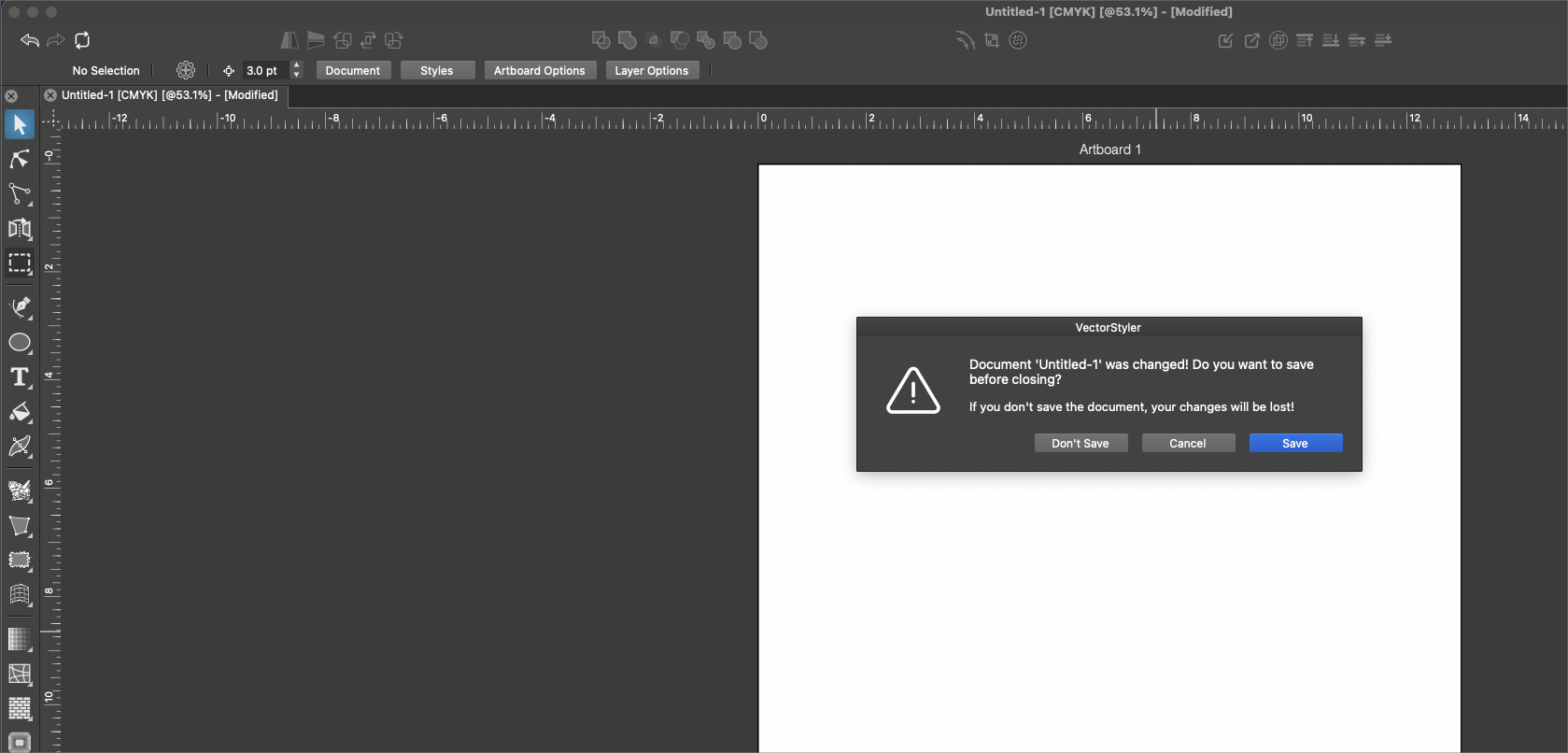
Task: Switch to the Untitled-1 document tab
Action: click(x=169, y=95)
